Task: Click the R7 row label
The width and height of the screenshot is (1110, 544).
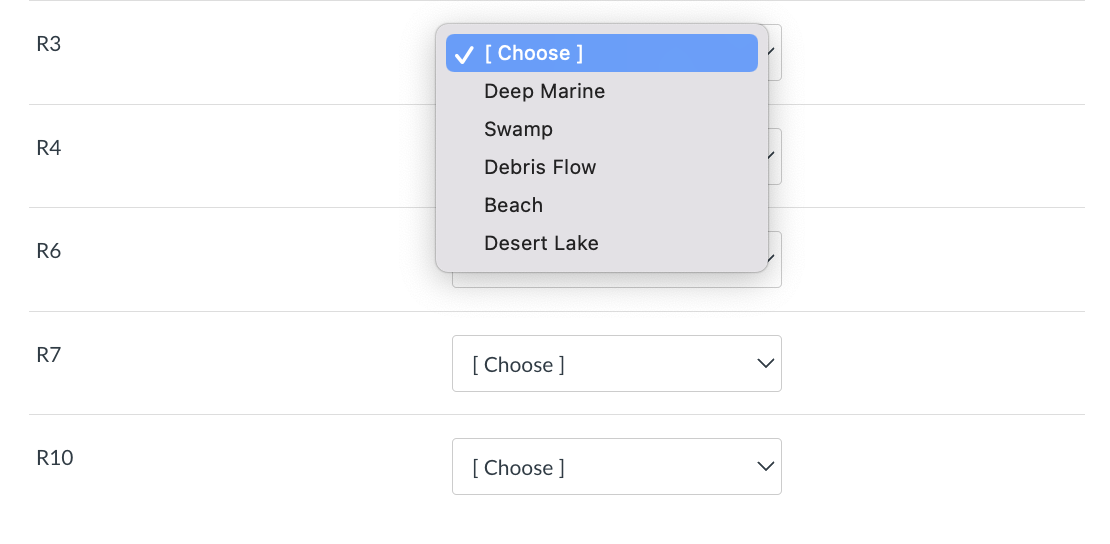Action: point(49,355)
